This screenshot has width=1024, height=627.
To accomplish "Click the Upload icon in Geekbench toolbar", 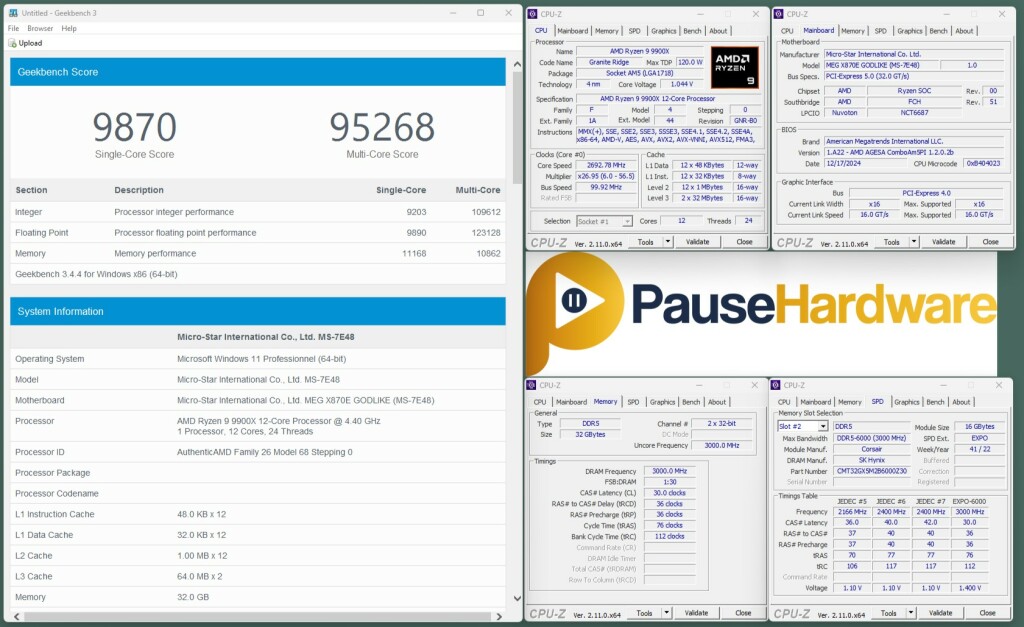I will (12, 43).
